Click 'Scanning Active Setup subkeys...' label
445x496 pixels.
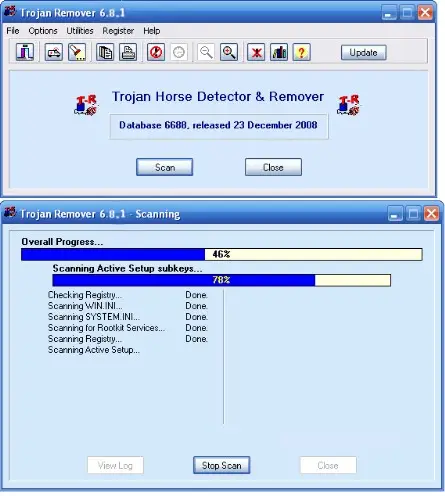(x=127, y=268)
